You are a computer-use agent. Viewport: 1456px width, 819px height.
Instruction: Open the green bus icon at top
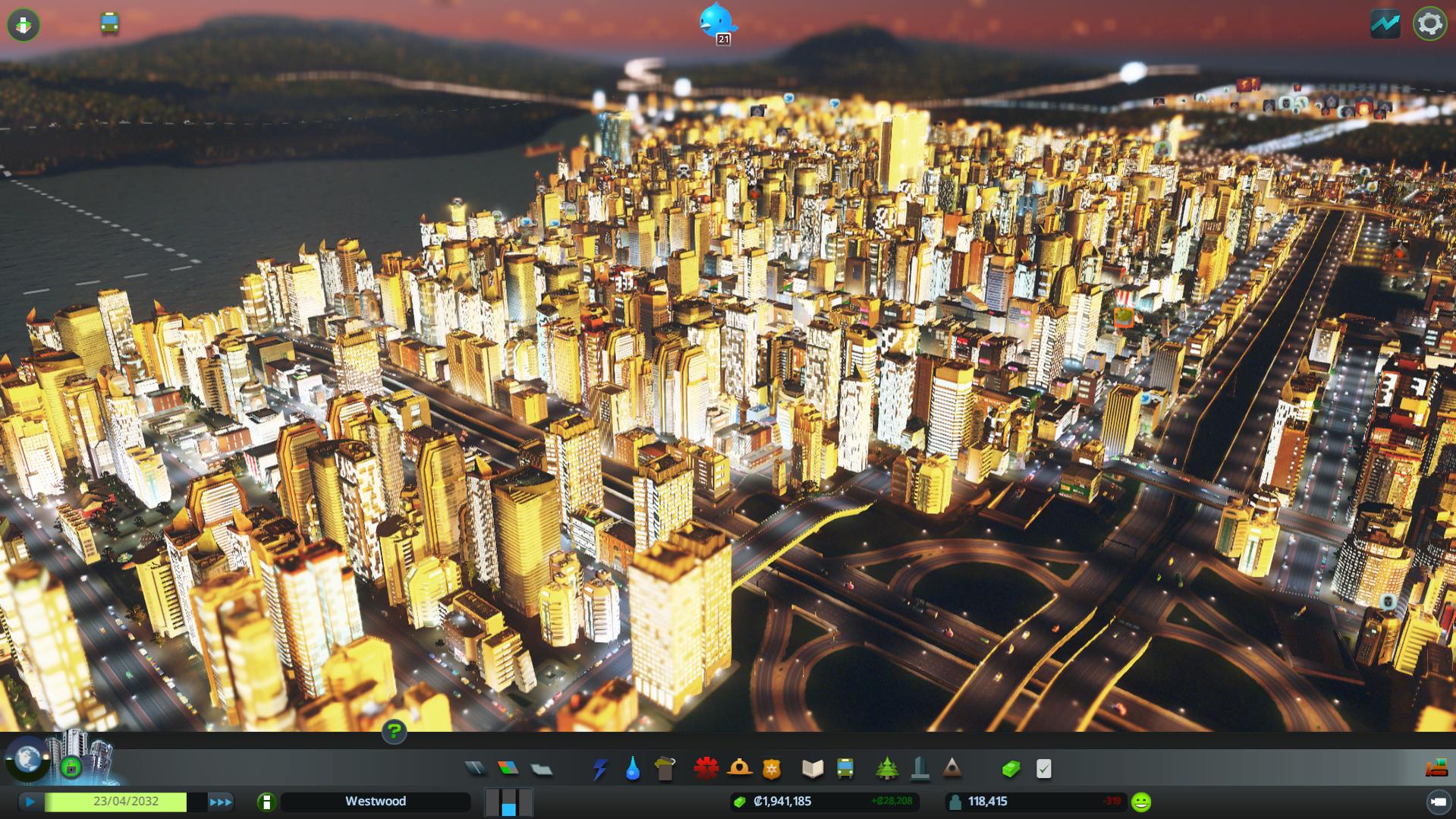coord(110,23)
